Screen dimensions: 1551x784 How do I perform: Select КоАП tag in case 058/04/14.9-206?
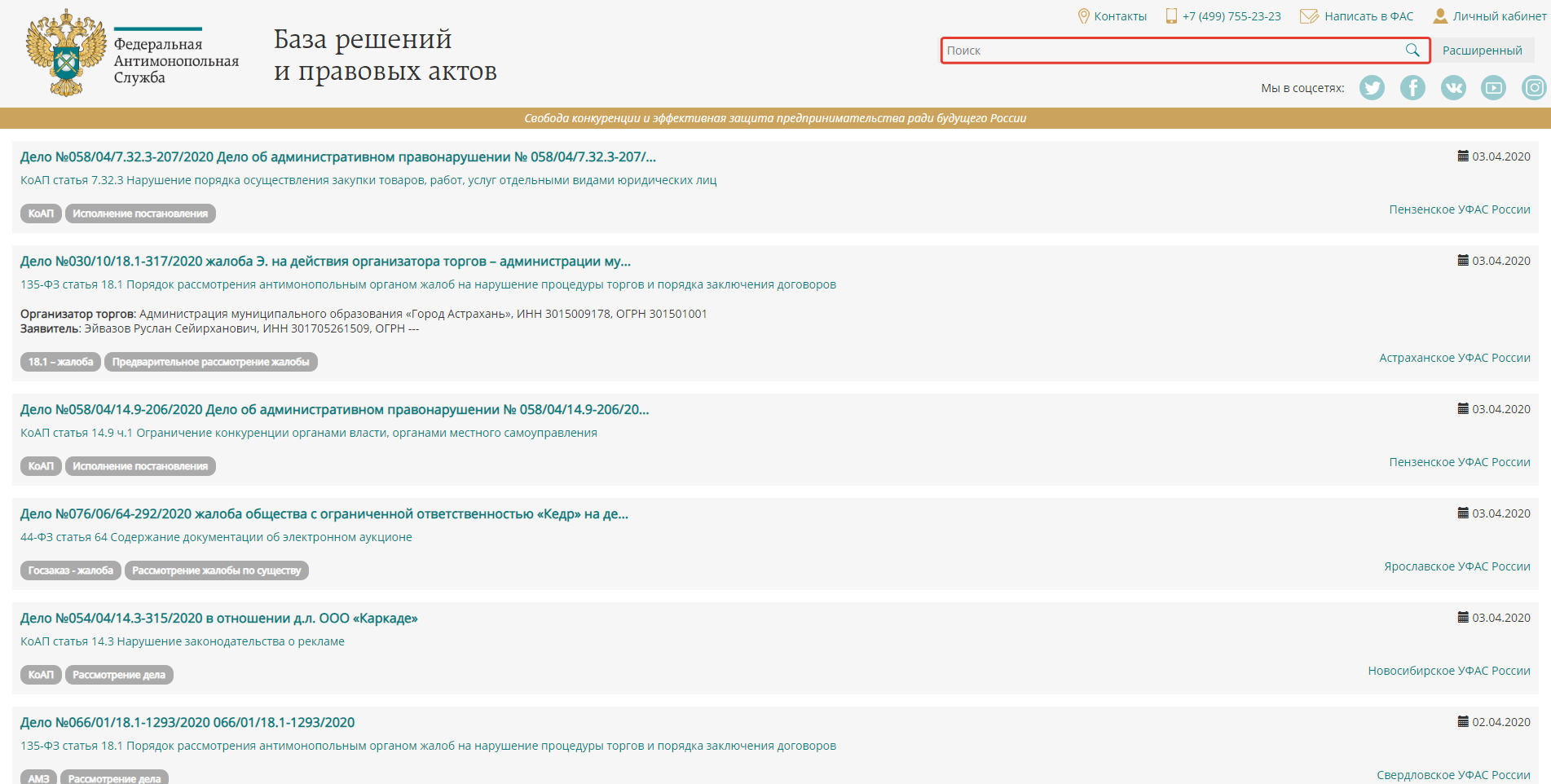(41, 466)
